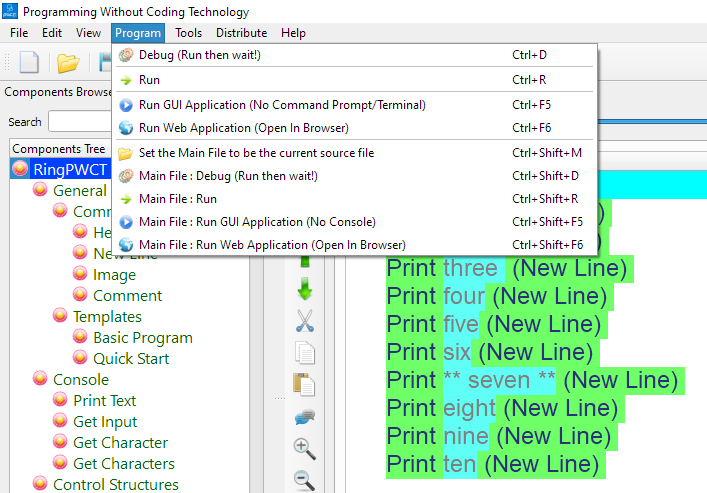Click the green move-down arrow icon
707x493 pixels.
[x=305, y=289]
